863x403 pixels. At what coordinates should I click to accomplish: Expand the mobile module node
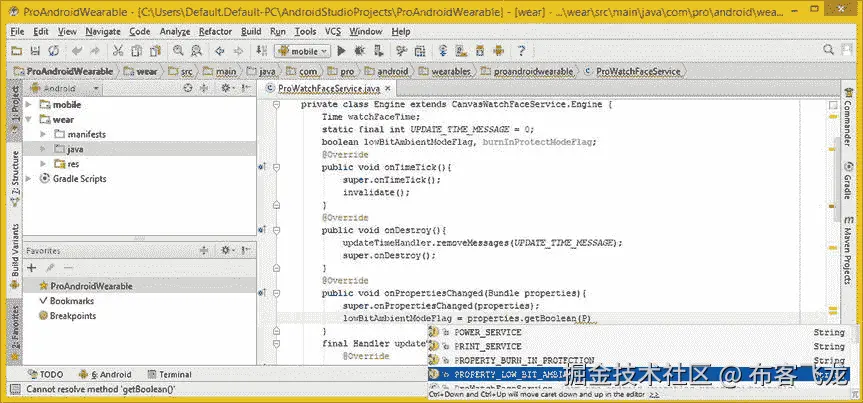point(29,105)
